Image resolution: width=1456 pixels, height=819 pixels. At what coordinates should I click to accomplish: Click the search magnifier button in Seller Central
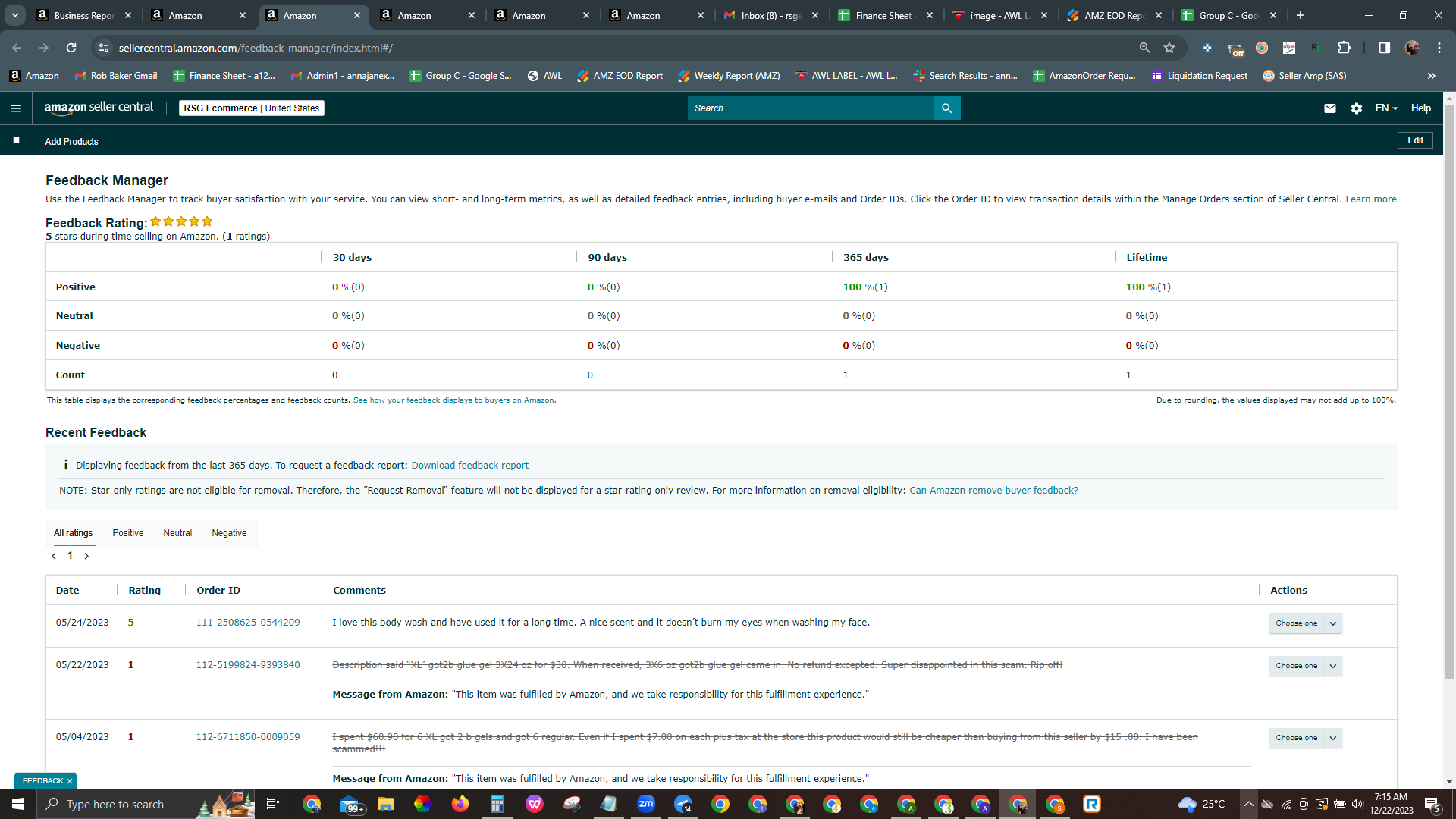[946, 108]
